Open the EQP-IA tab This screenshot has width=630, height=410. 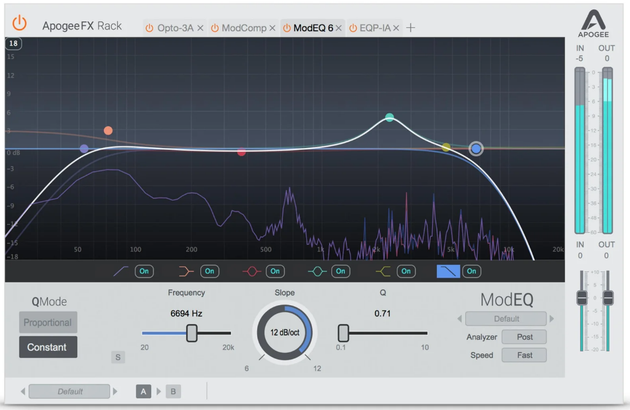[375, 28]
